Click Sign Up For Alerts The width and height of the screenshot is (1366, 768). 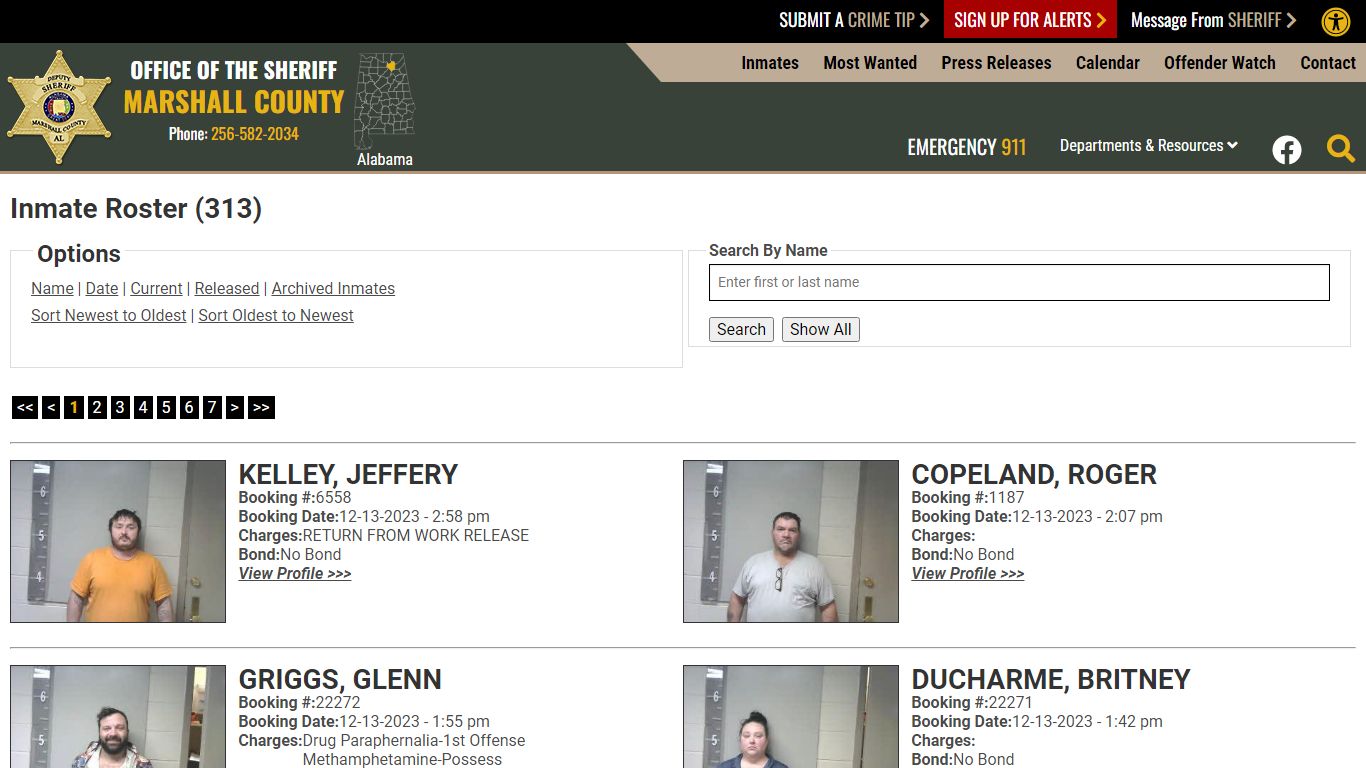(1030, 20)
